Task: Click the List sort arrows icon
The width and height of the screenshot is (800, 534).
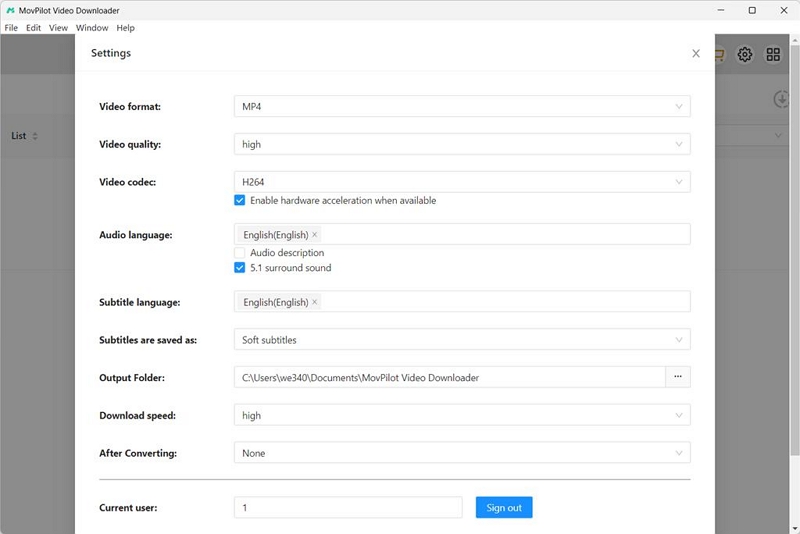Action: point(35,136)
